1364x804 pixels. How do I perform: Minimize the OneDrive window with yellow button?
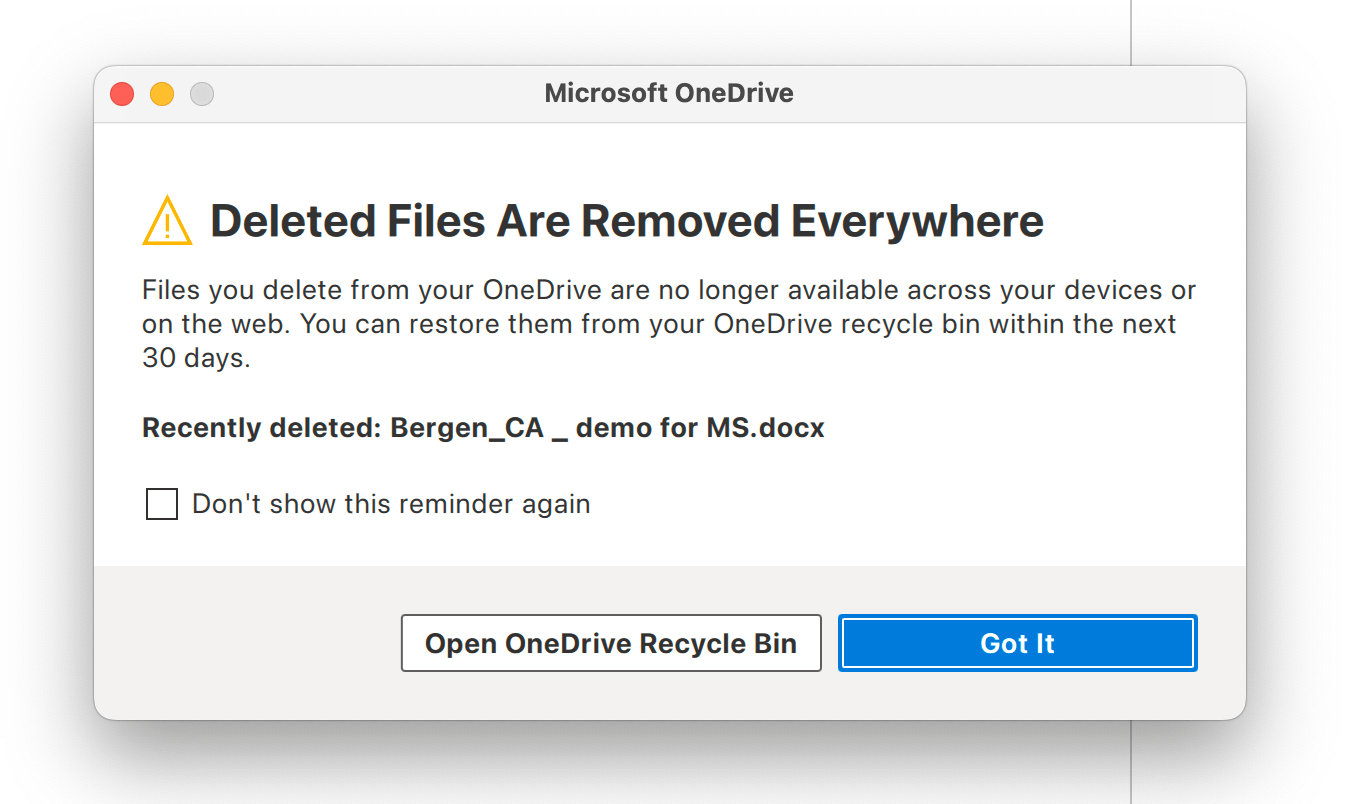click(162, 94)
